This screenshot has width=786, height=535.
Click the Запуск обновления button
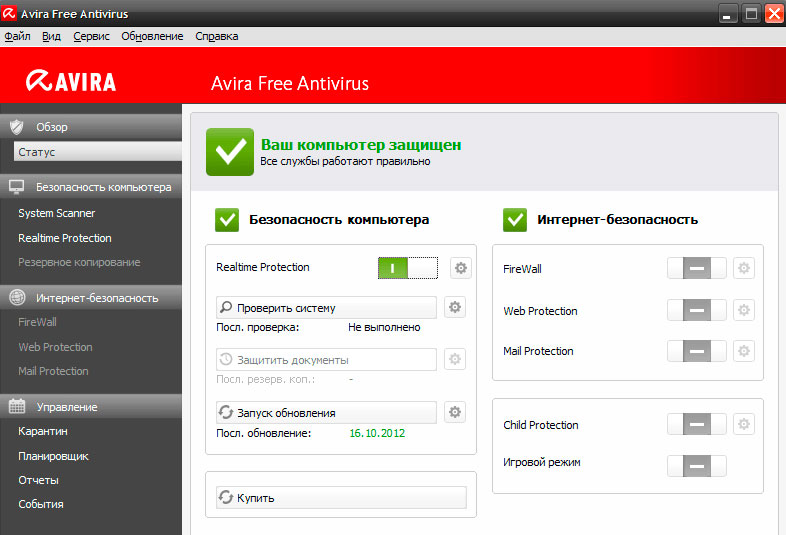(x=326, y=412)
